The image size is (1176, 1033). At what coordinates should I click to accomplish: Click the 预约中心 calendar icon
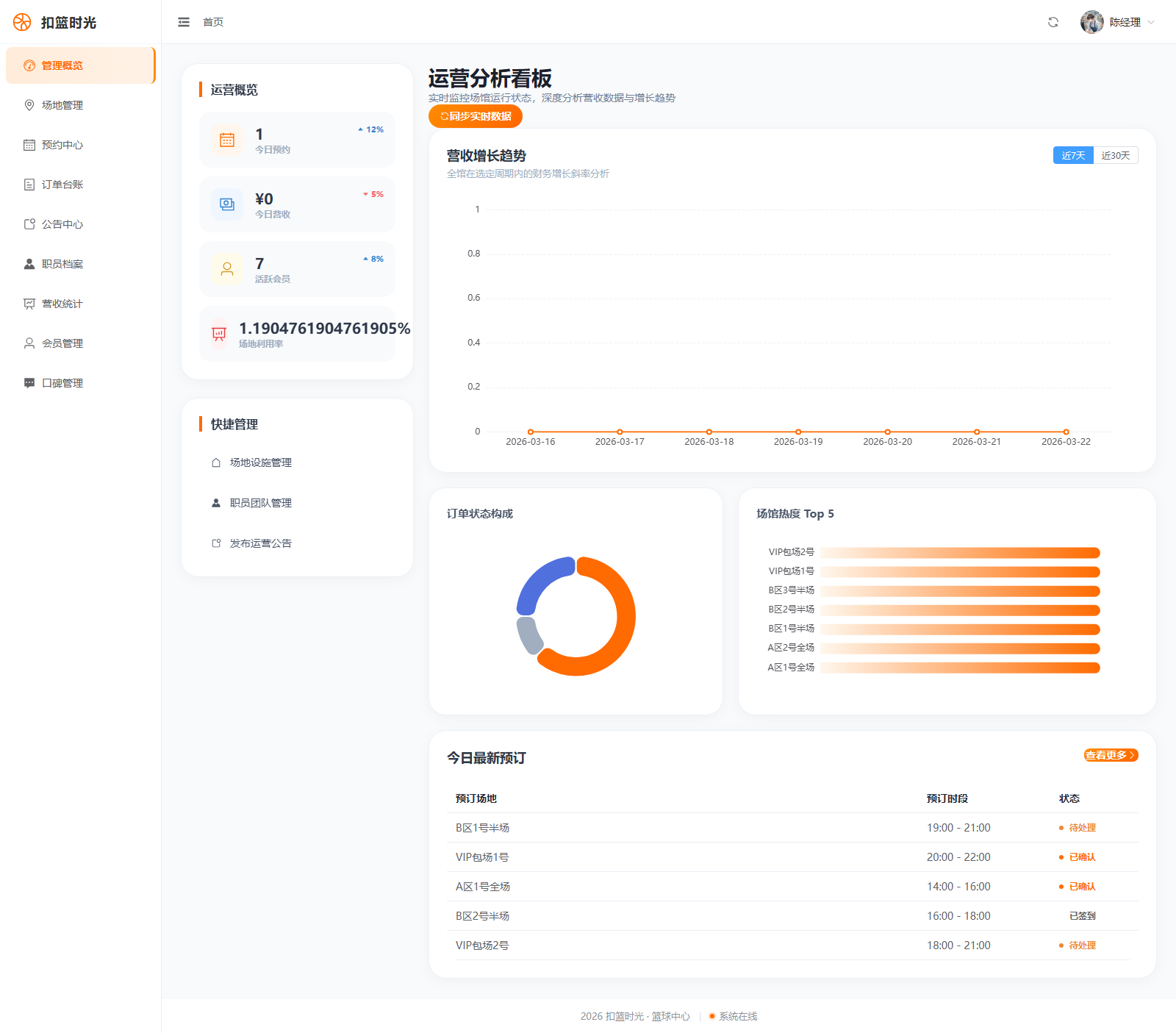(29, 145)
